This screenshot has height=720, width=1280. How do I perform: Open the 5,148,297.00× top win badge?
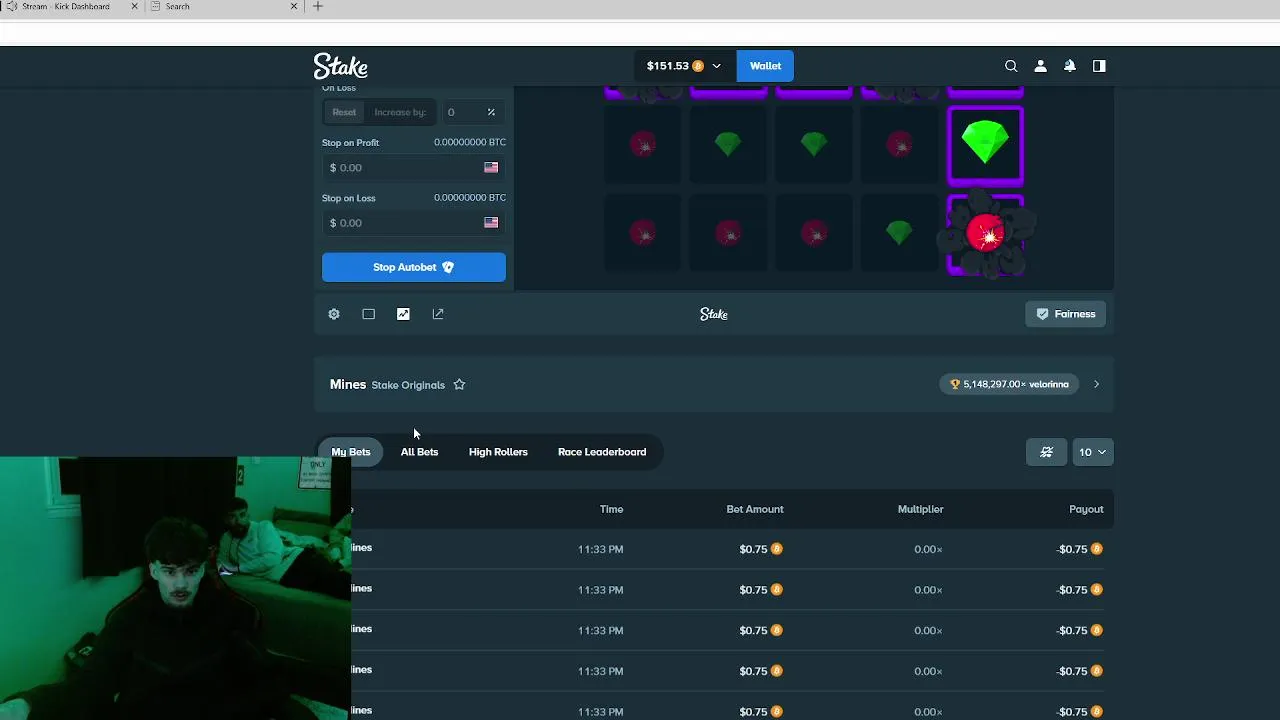click(1009, 384)
